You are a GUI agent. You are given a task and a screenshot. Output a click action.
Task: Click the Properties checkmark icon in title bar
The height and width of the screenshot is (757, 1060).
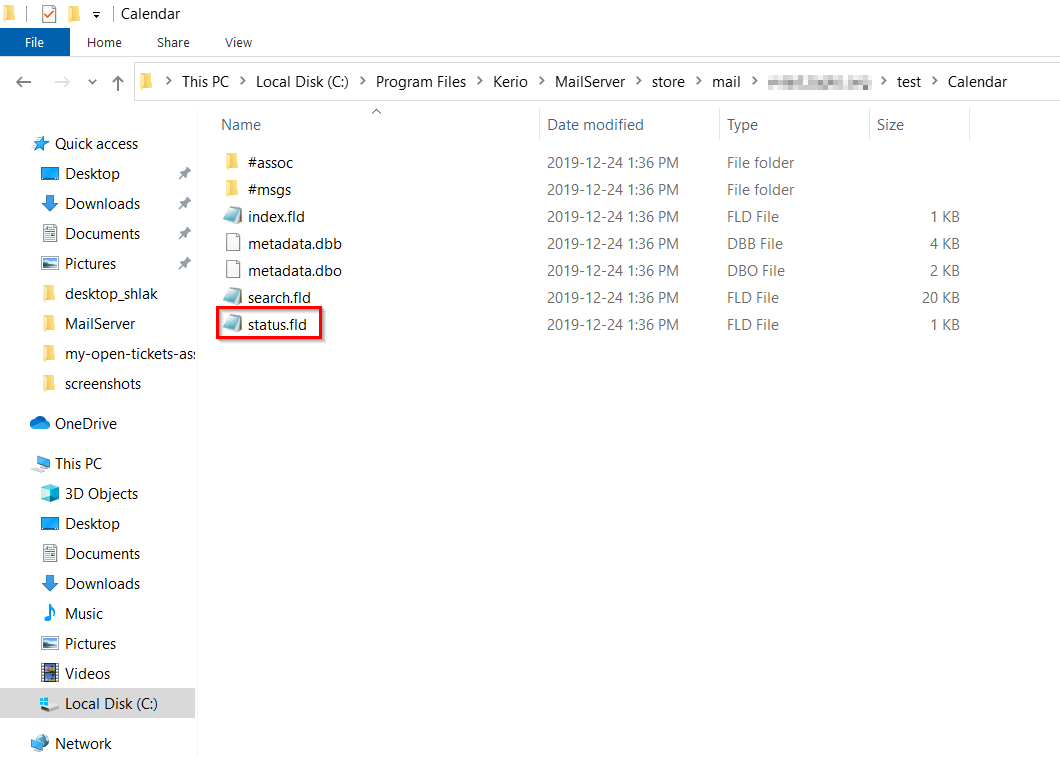coord(49,14)
